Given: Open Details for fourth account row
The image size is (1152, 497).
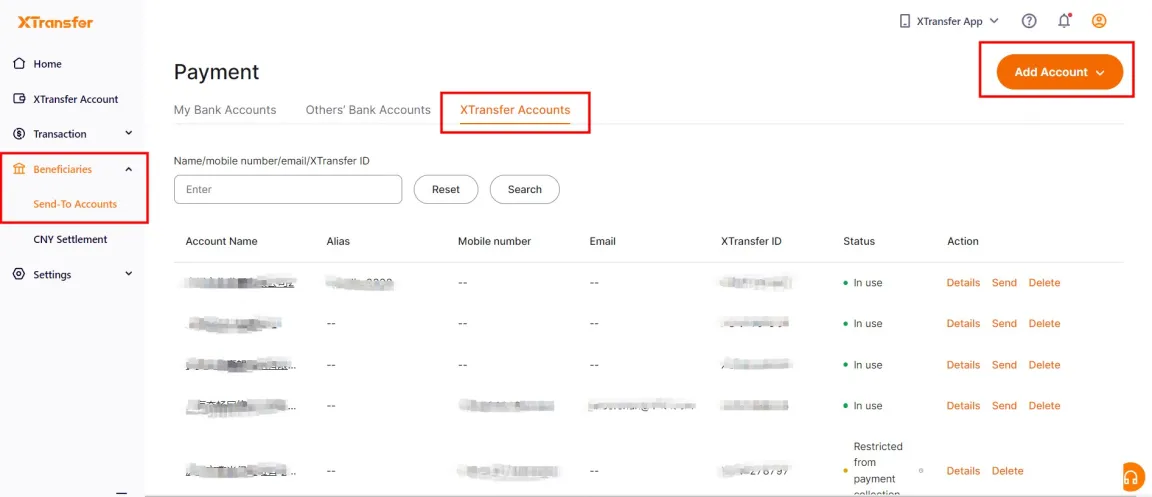Looking at the screenshot, I should pos(963,406).
